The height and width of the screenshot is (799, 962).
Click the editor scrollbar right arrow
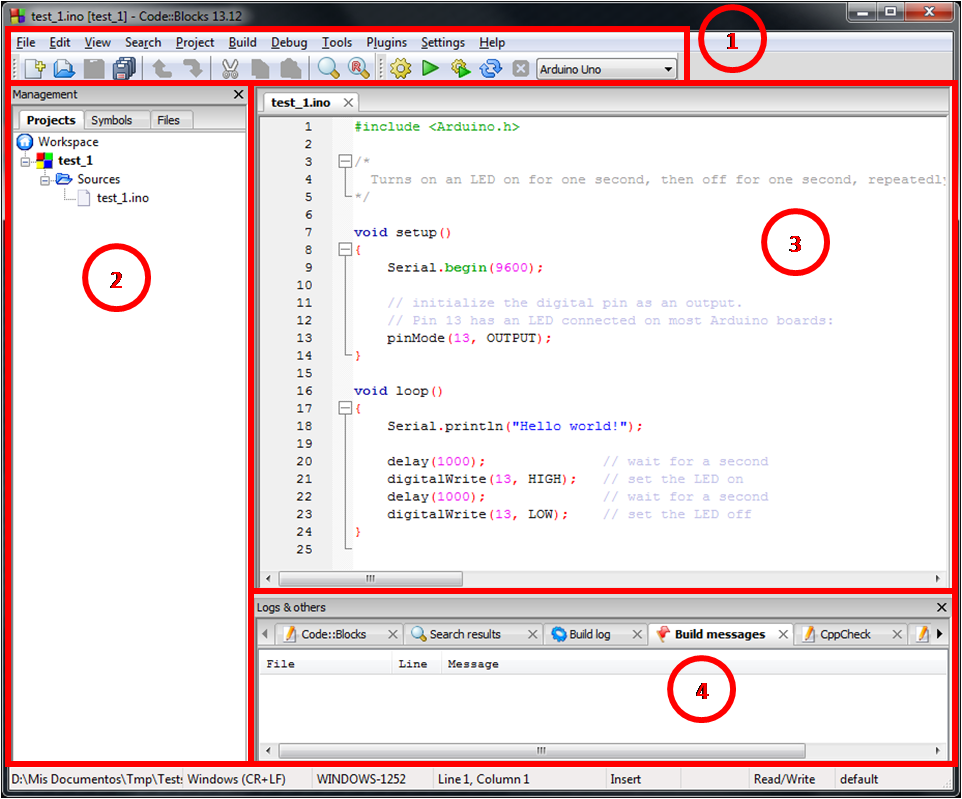[x=937, y=579]
